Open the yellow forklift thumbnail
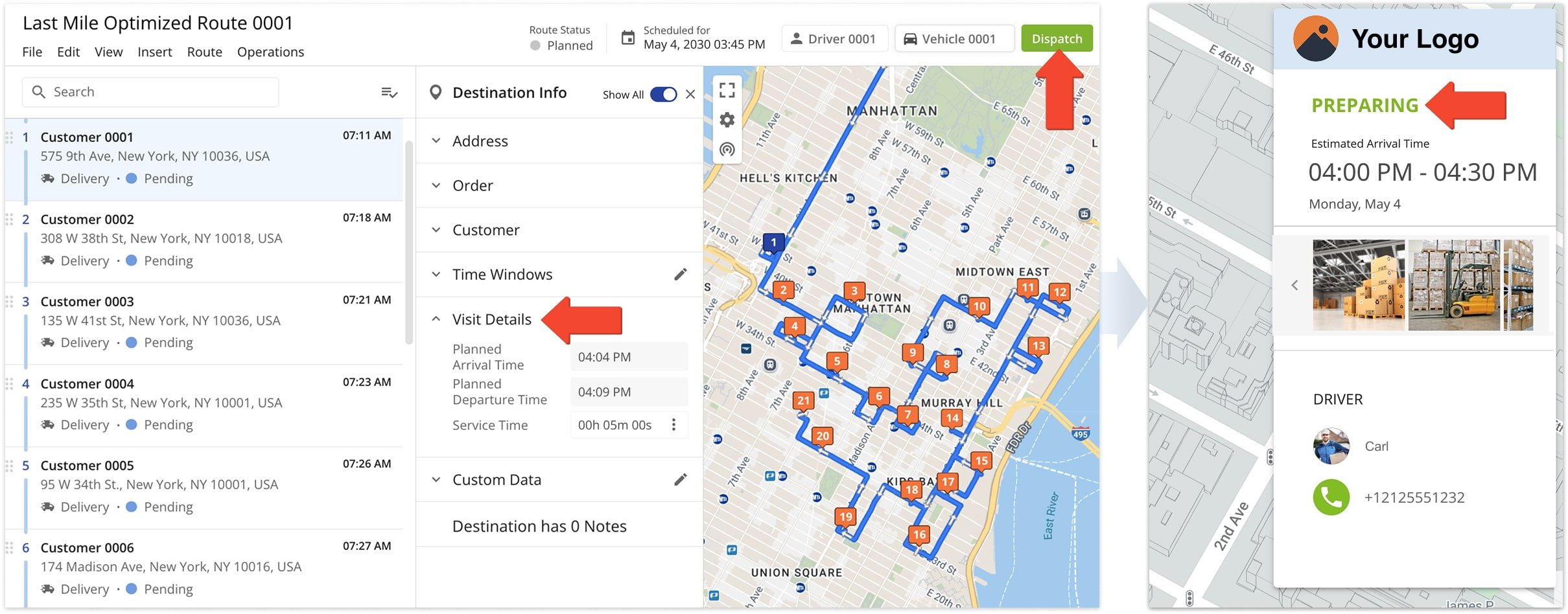Image resolution: width=1568 pixels, height=614 pixels. [1454, 285]
